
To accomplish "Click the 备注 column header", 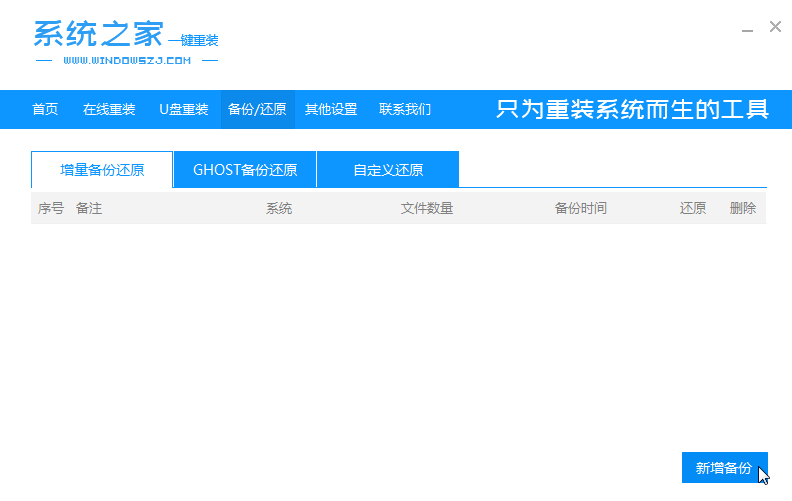I will pos(89,208).
